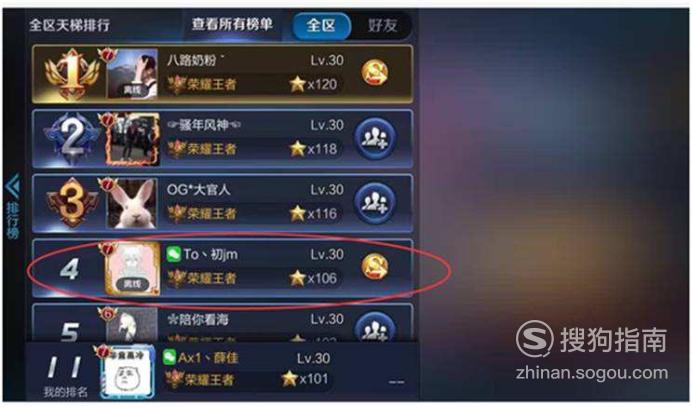Click 全区天梯排行 title

[x=70, y=25]
